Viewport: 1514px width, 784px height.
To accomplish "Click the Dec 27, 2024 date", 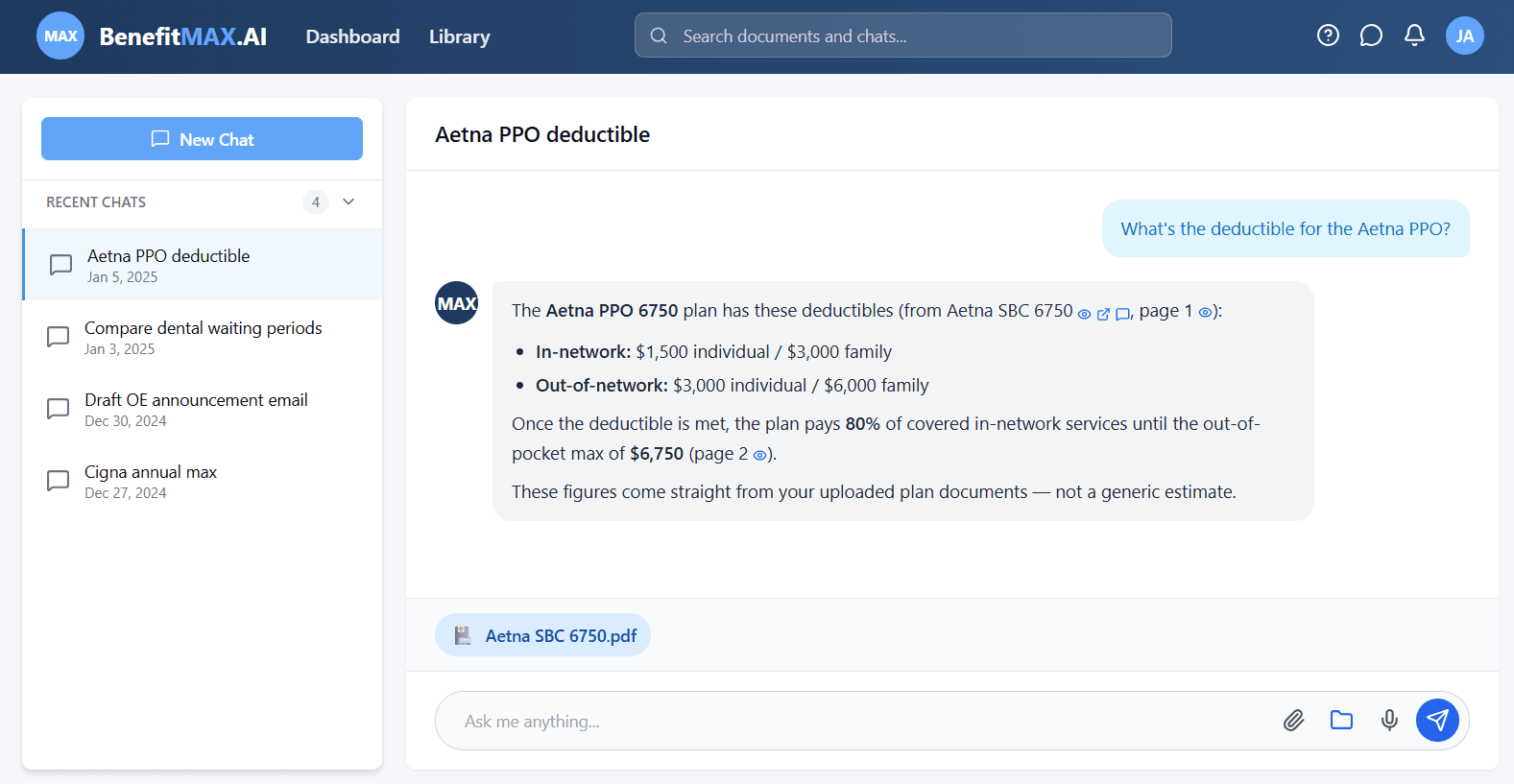I will tap(125, 493).
